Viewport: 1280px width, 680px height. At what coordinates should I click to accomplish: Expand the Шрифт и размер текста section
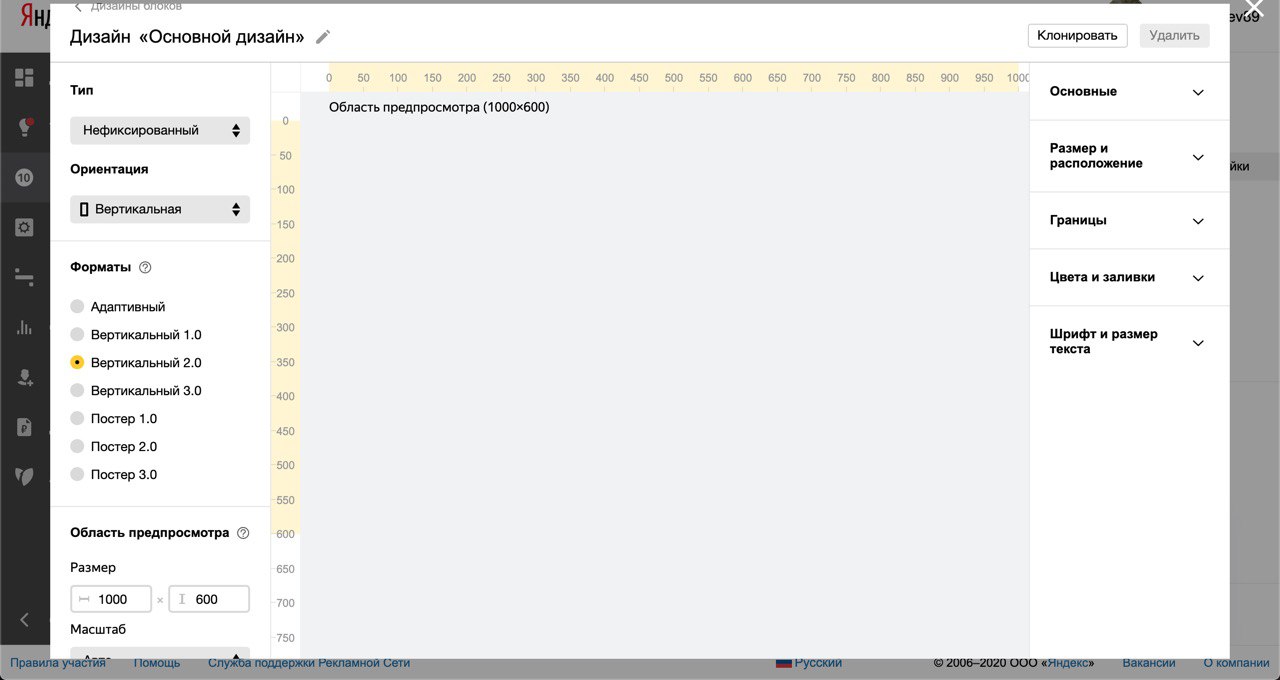click(x=1129, y=342)
